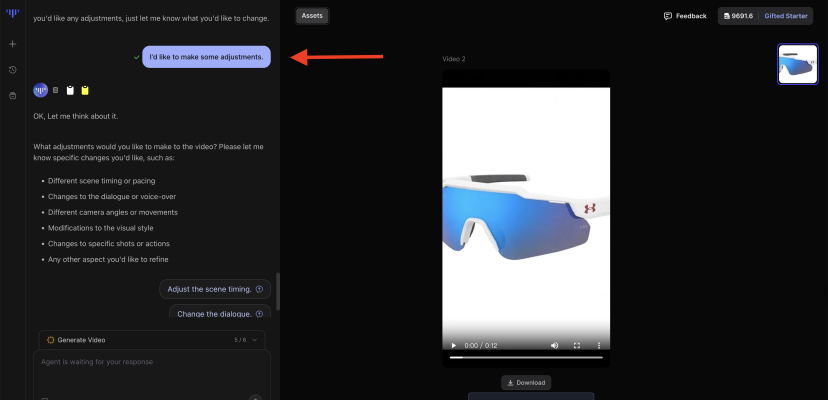This screenshot has width=828, height=400.
Task: Open the history clock icon
Action: (12, 70)
